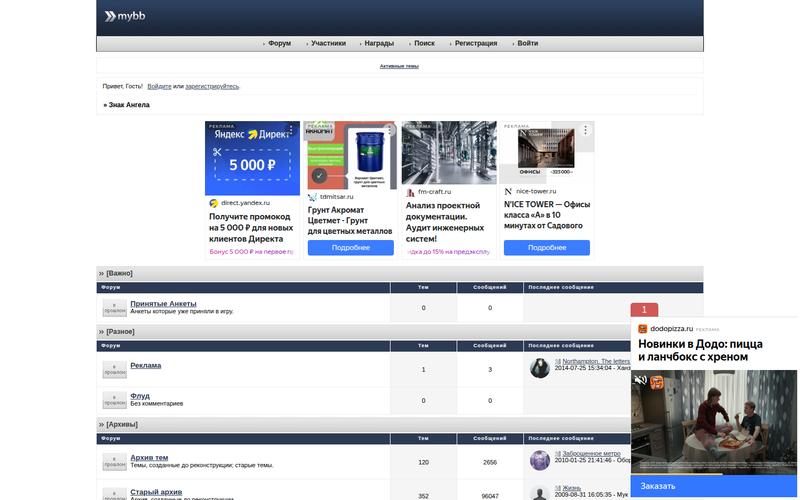The image size is (800, 500).
Task: Click the Активные темы link
Action: 399,66
